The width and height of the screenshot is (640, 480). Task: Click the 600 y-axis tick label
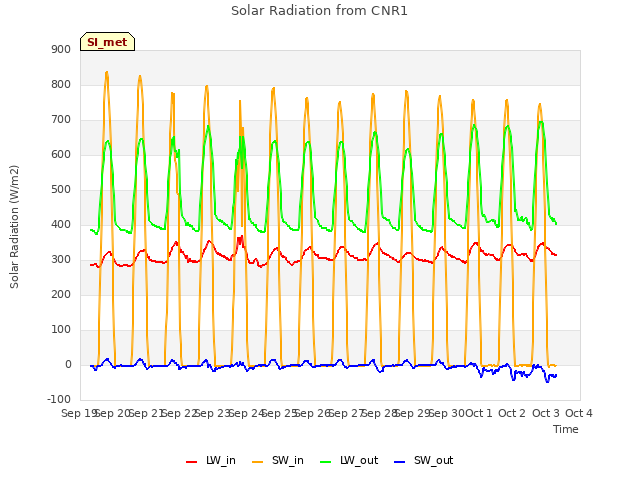[x=61, y=155]
